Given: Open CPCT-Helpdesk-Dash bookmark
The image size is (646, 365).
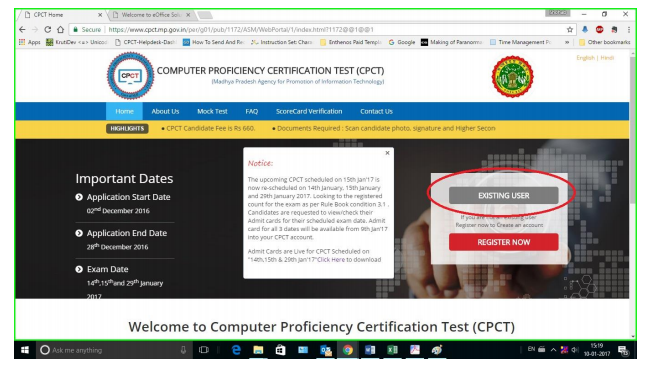Looking at the screenshot, I should [x=145, y=42].
